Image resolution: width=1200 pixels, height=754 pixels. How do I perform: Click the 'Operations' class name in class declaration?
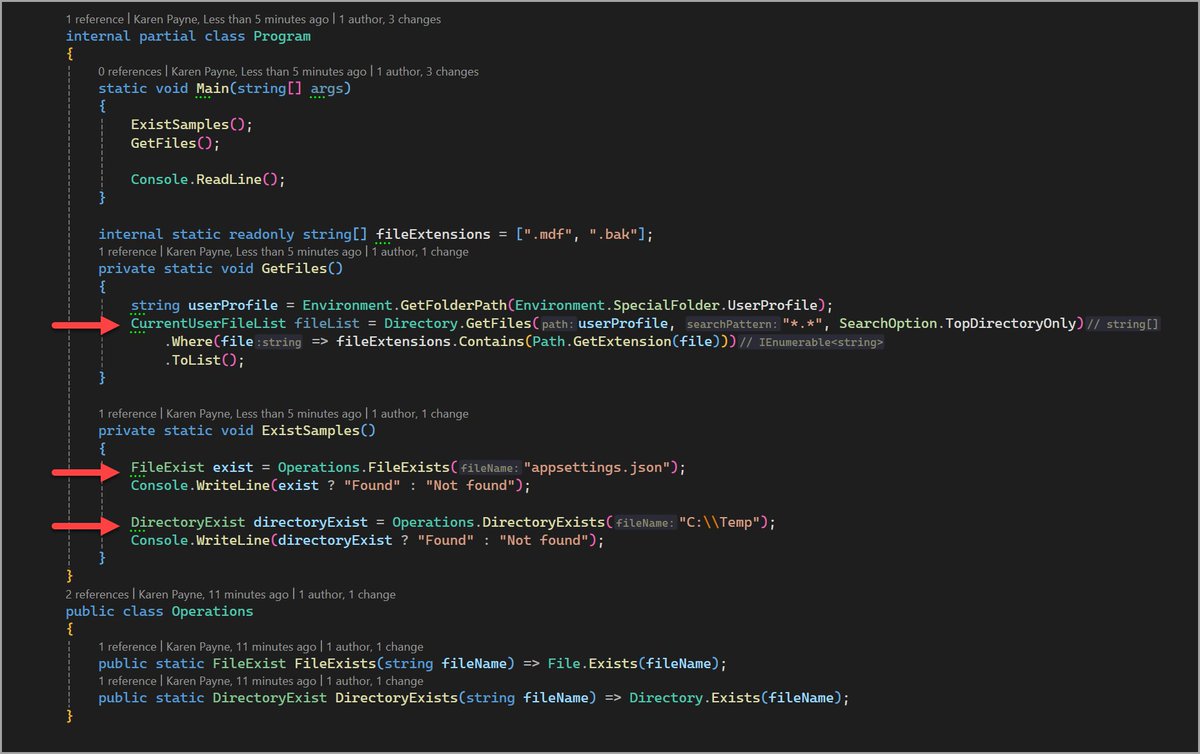click(212, 611)
